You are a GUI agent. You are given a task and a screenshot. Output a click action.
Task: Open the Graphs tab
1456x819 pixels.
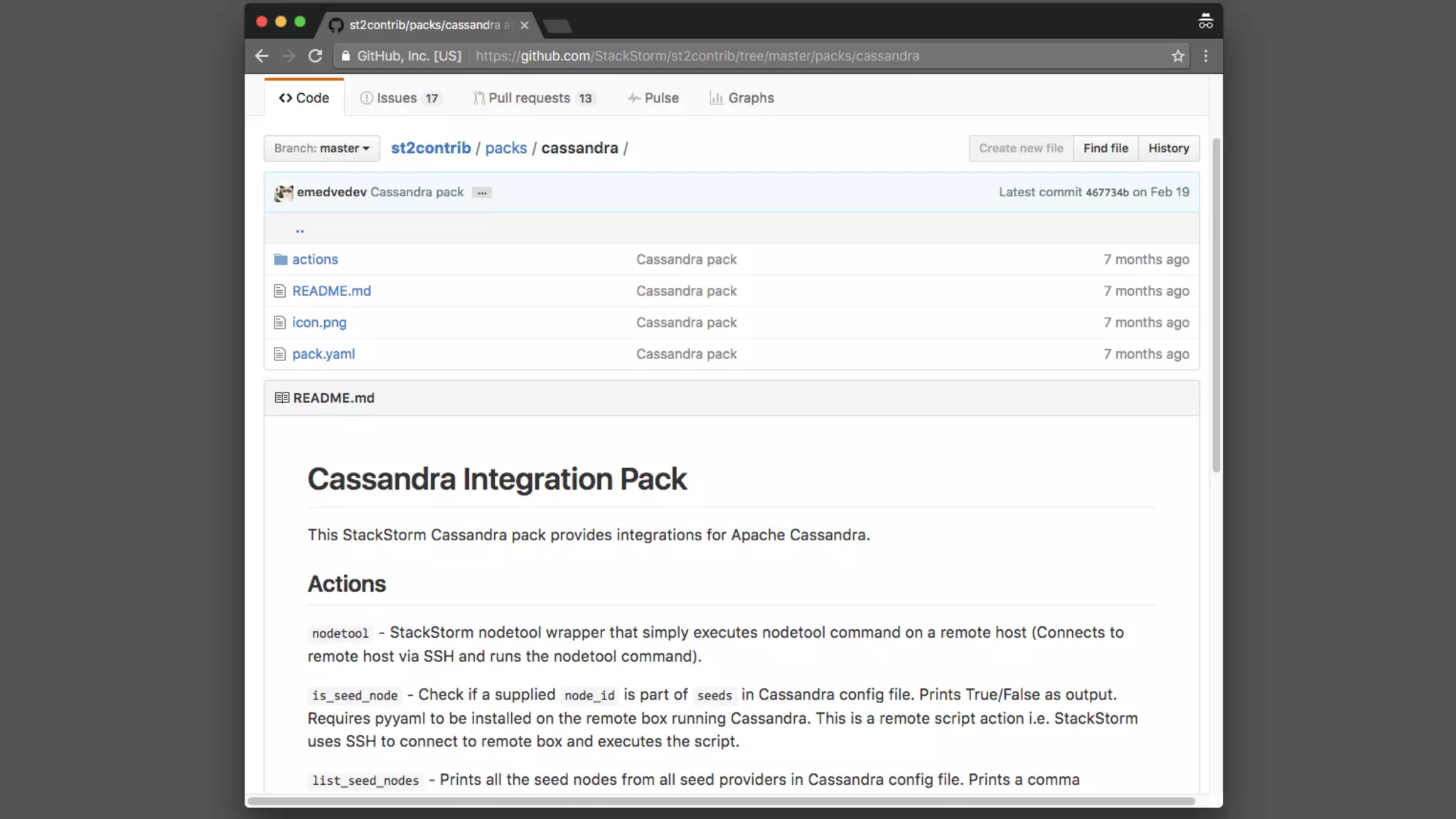742,98
